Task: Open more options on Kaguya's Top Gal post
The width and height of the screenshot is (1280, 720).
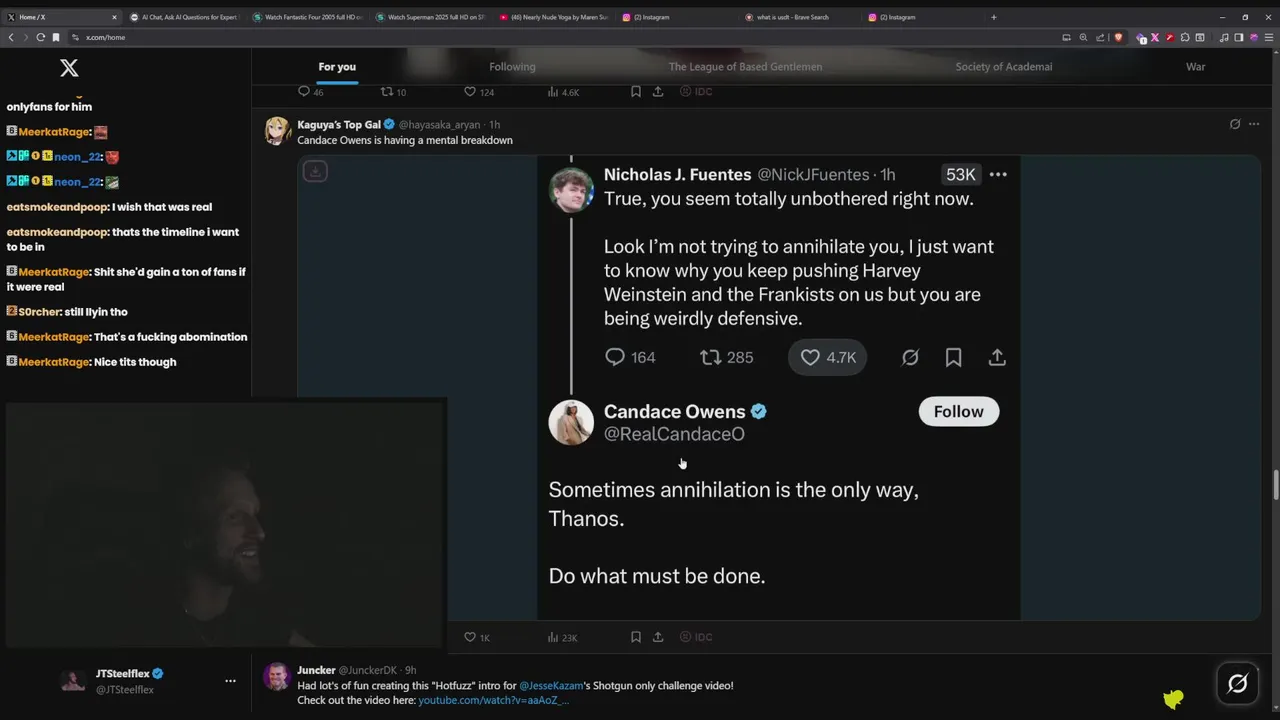Action: coord(1254,124)
